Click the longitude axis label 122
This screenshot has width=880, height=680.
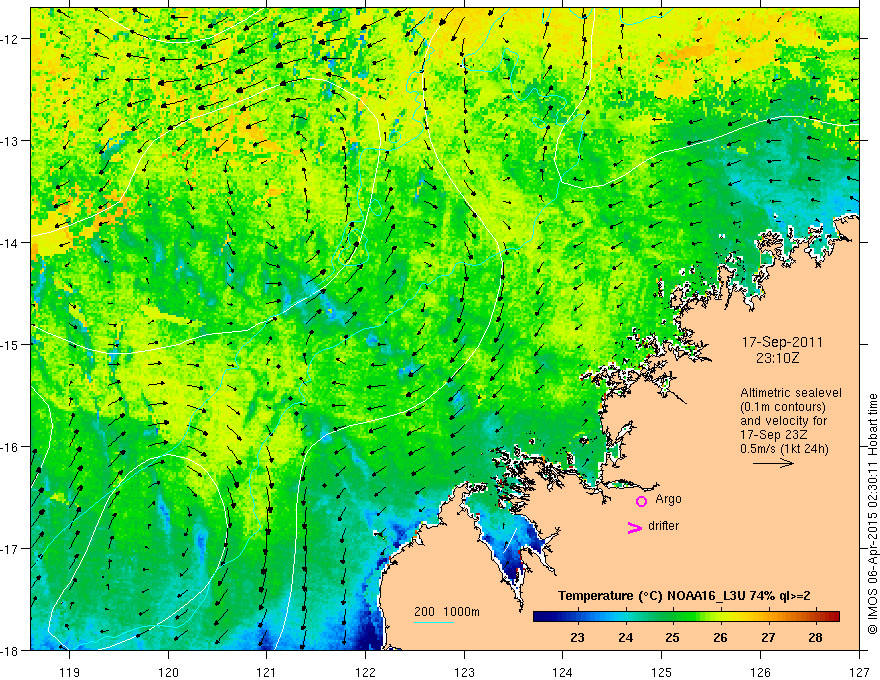coord(365,672)
